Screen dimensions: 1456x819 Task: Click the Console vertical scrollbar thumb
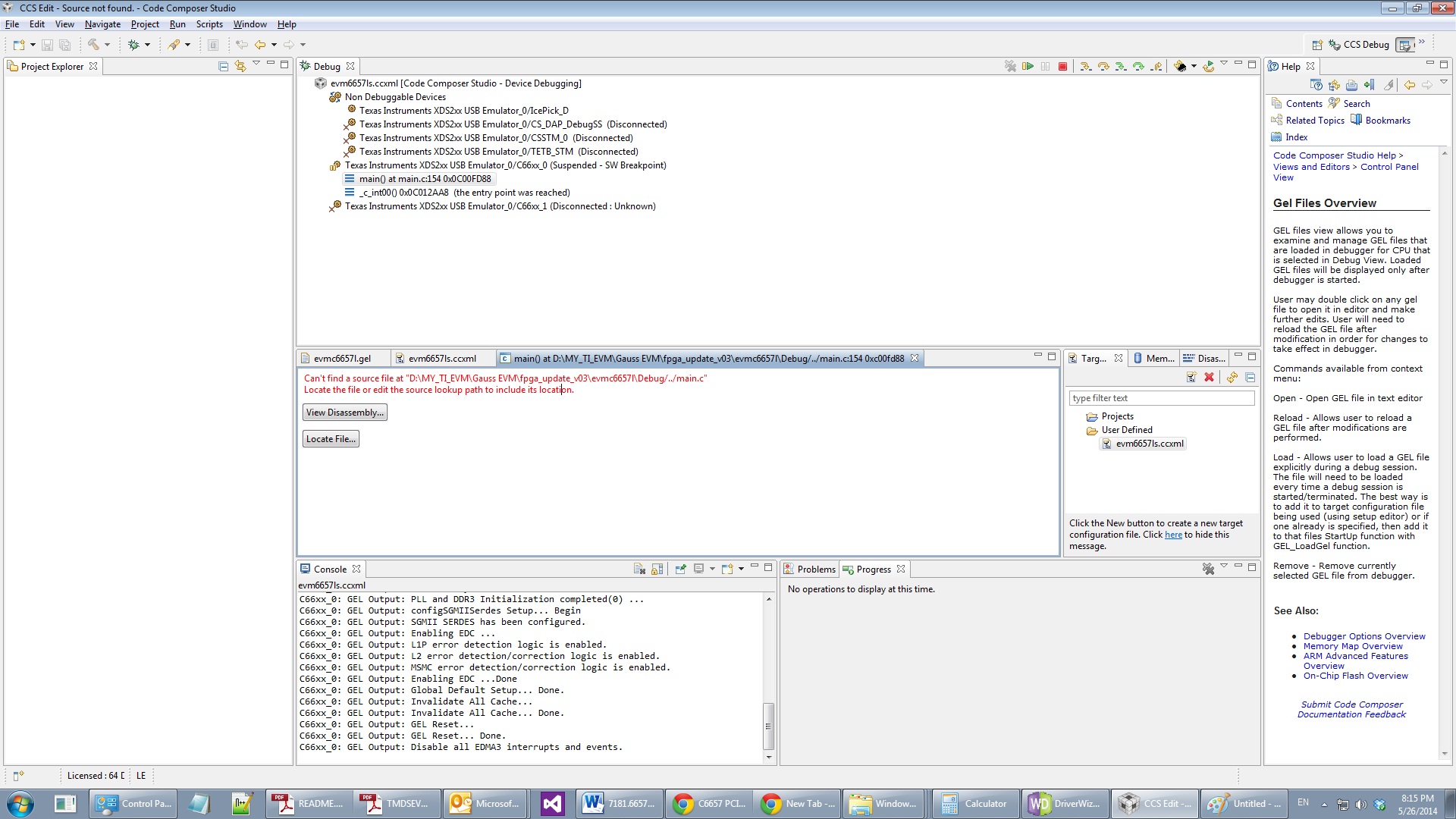[768, 725]
